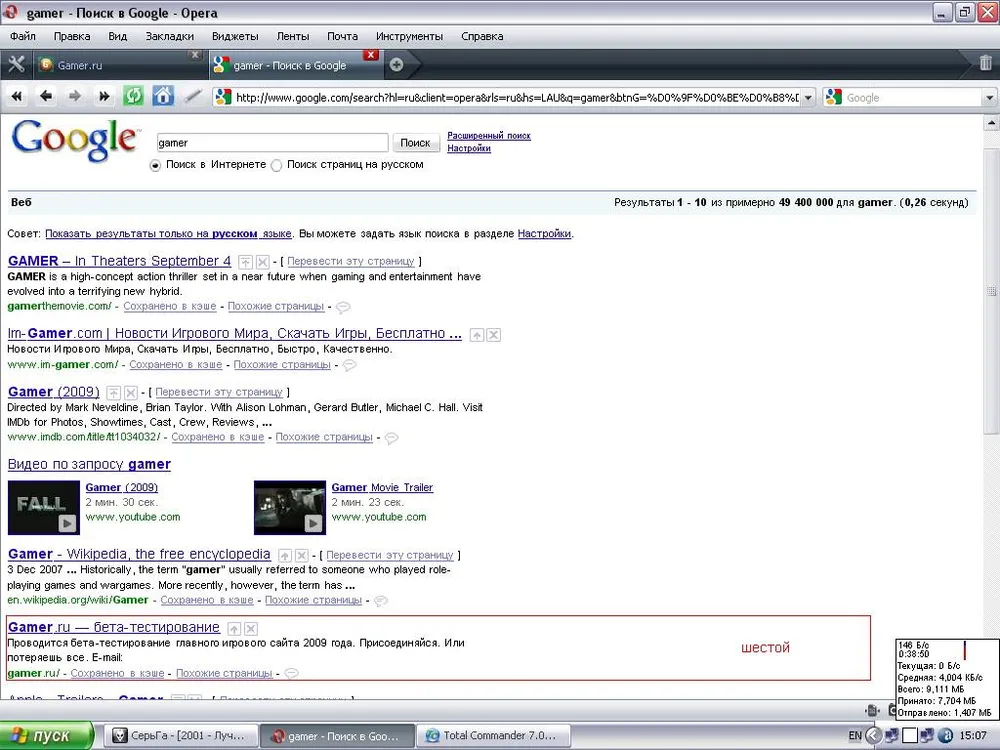Viewport: 1000px width, 750px height.
Task: Click the Back navigation arrow
Action: tap(45, 97)
